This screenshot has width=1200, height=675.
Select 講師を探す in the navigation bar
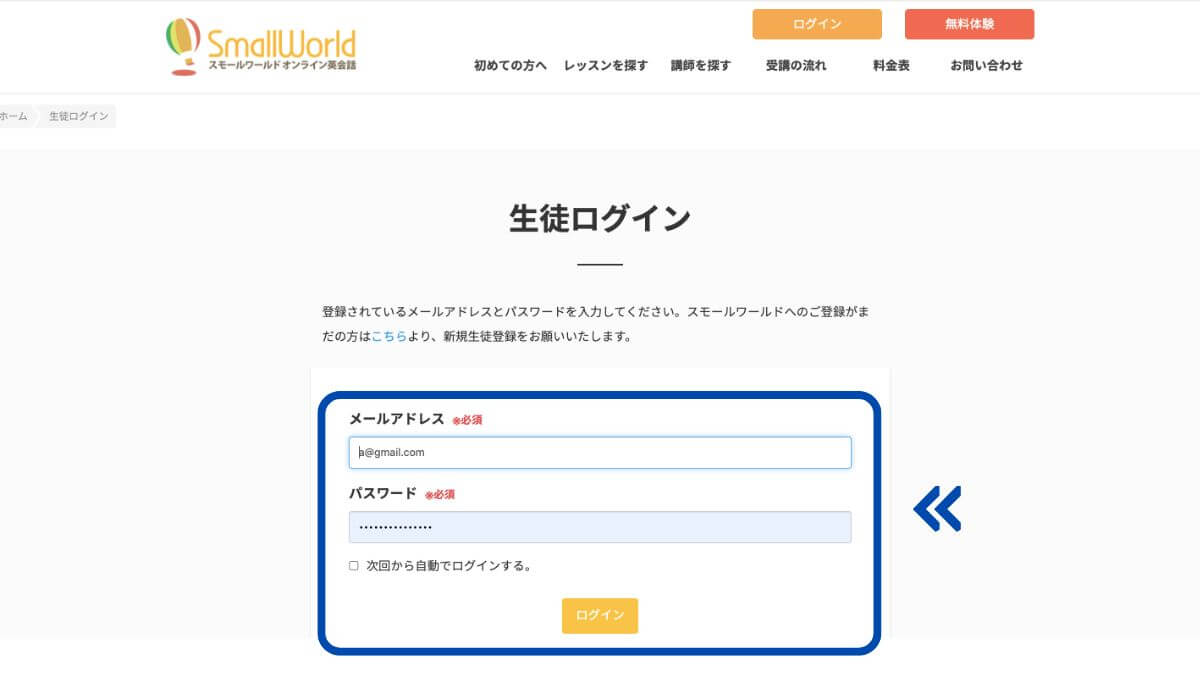coord(701,66)
